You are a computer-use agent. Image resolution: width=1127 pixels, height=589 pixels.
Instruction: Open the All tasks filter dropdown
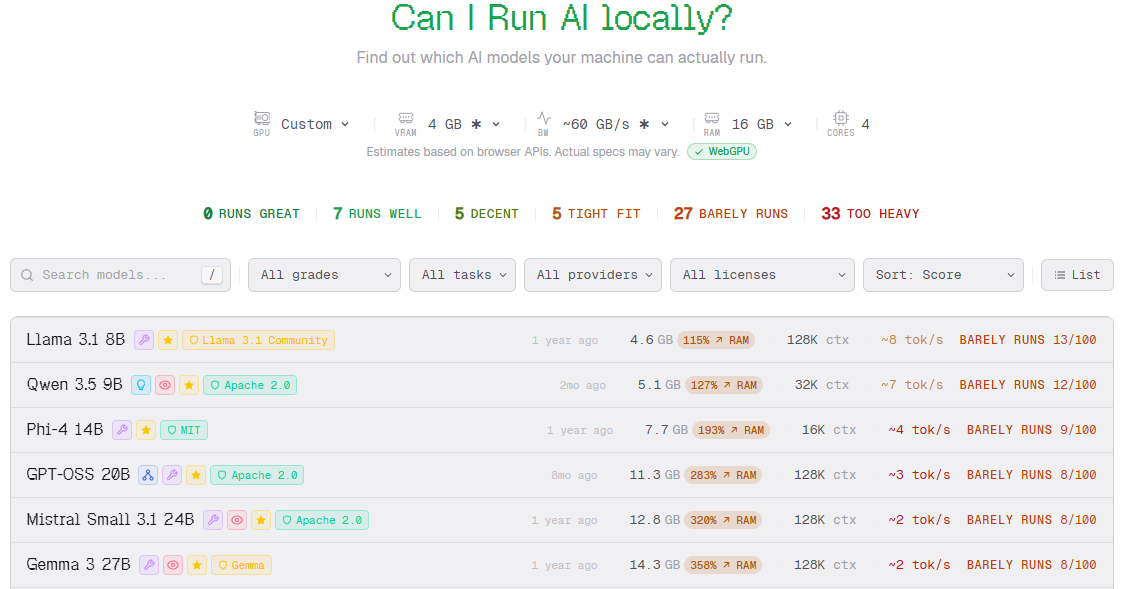tap(462, 275)
